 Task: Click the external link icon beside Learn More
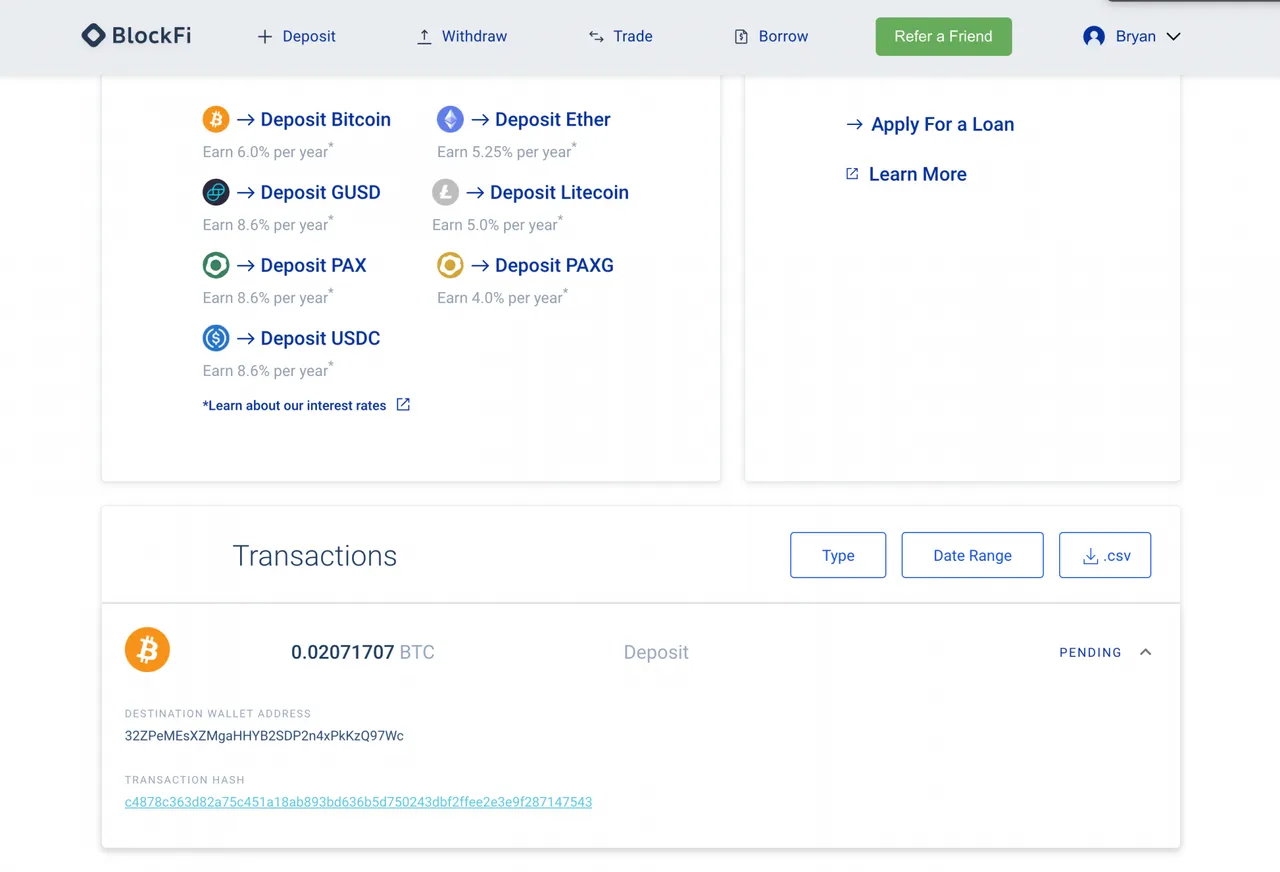point(852,174)
